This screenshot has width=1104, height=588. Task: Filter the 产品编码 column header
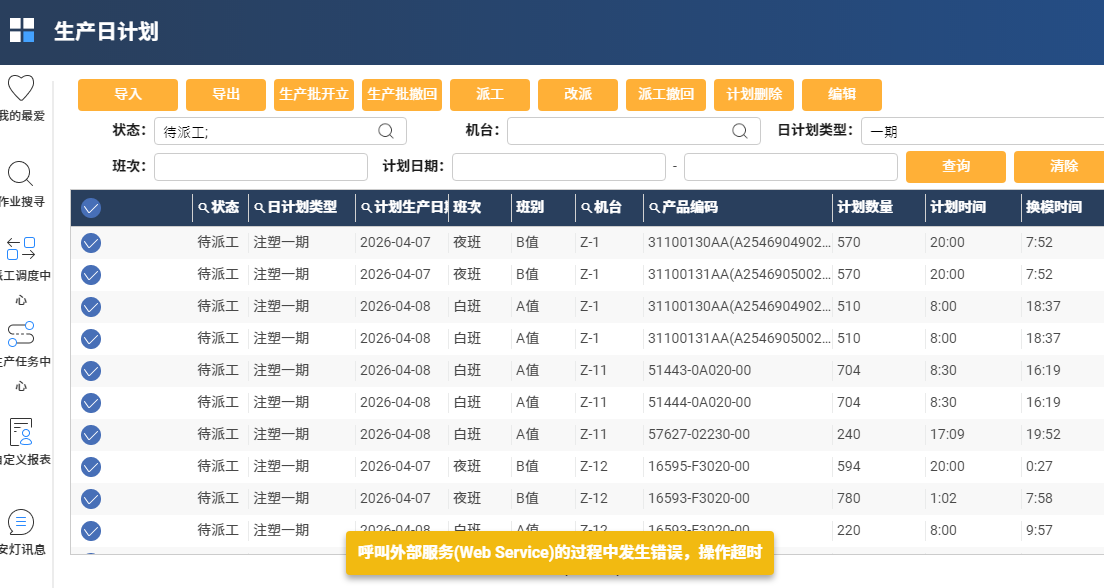(655, 208)
